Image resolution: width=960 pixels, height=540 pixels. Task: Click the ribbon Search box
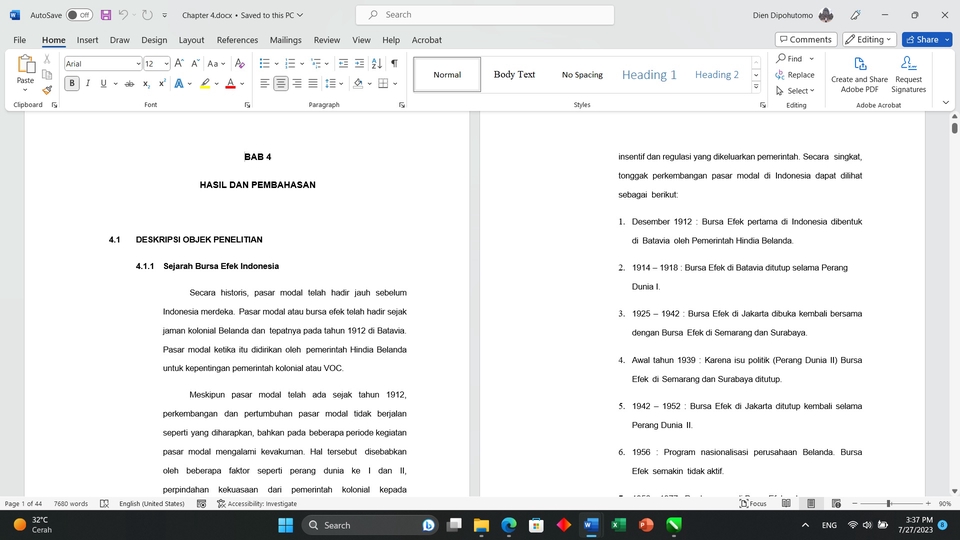(485, 15)
